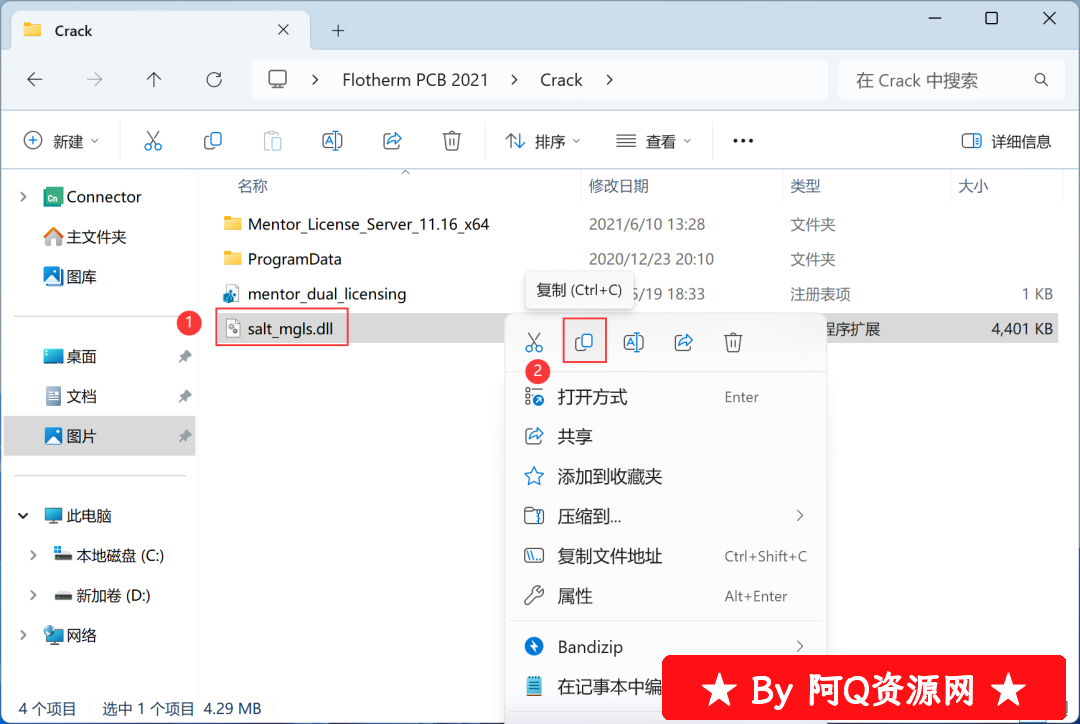The image size is (1080, 724).
Task: Sort by the 名称 column header
Action: [x=253, y=186]
